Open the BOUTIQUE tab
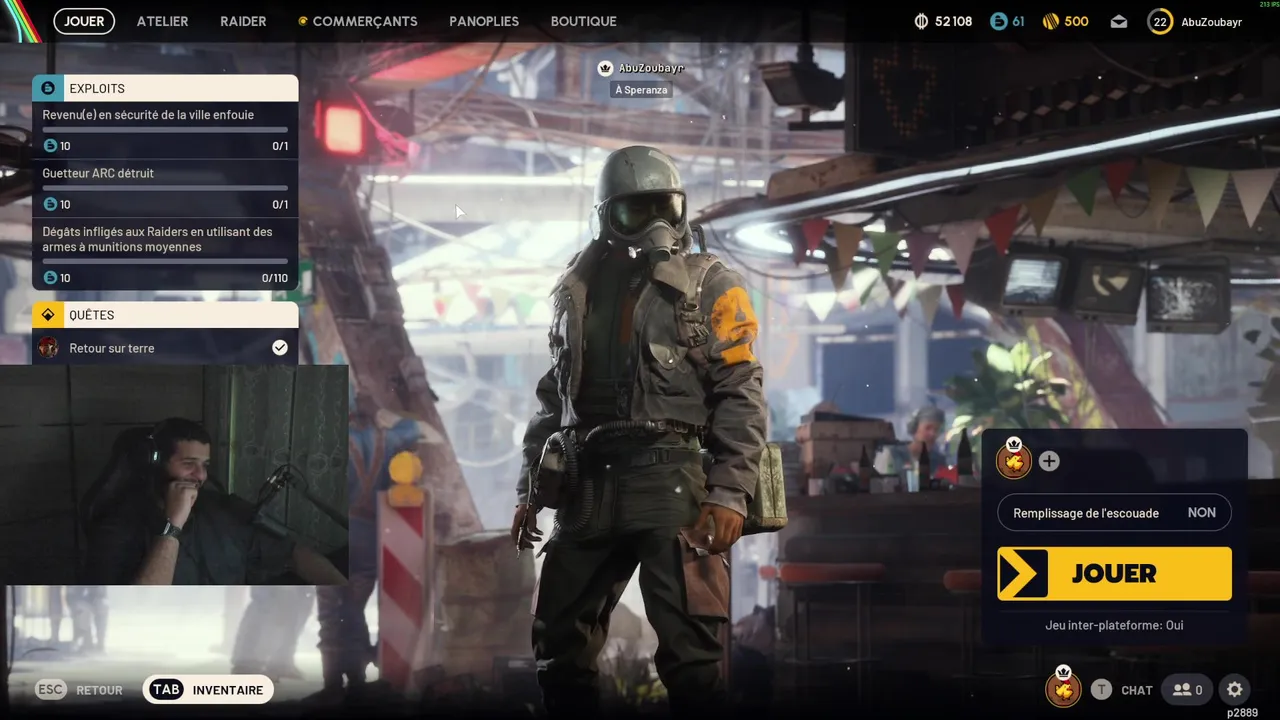 (x=583, y=21)
